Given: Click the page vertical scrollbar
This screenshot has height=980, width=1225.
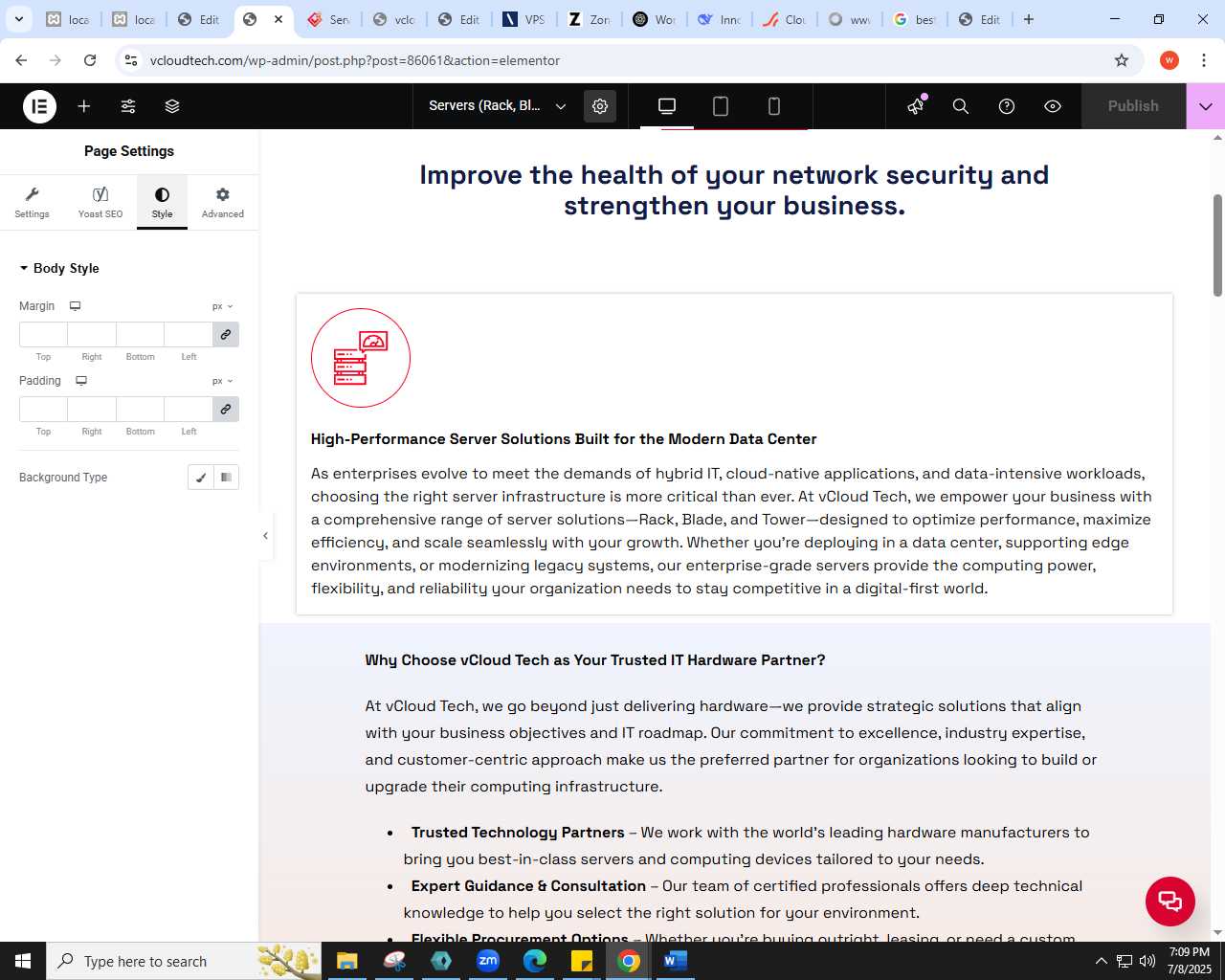Looking at the screenshot, I should [x=1218, y=245].
